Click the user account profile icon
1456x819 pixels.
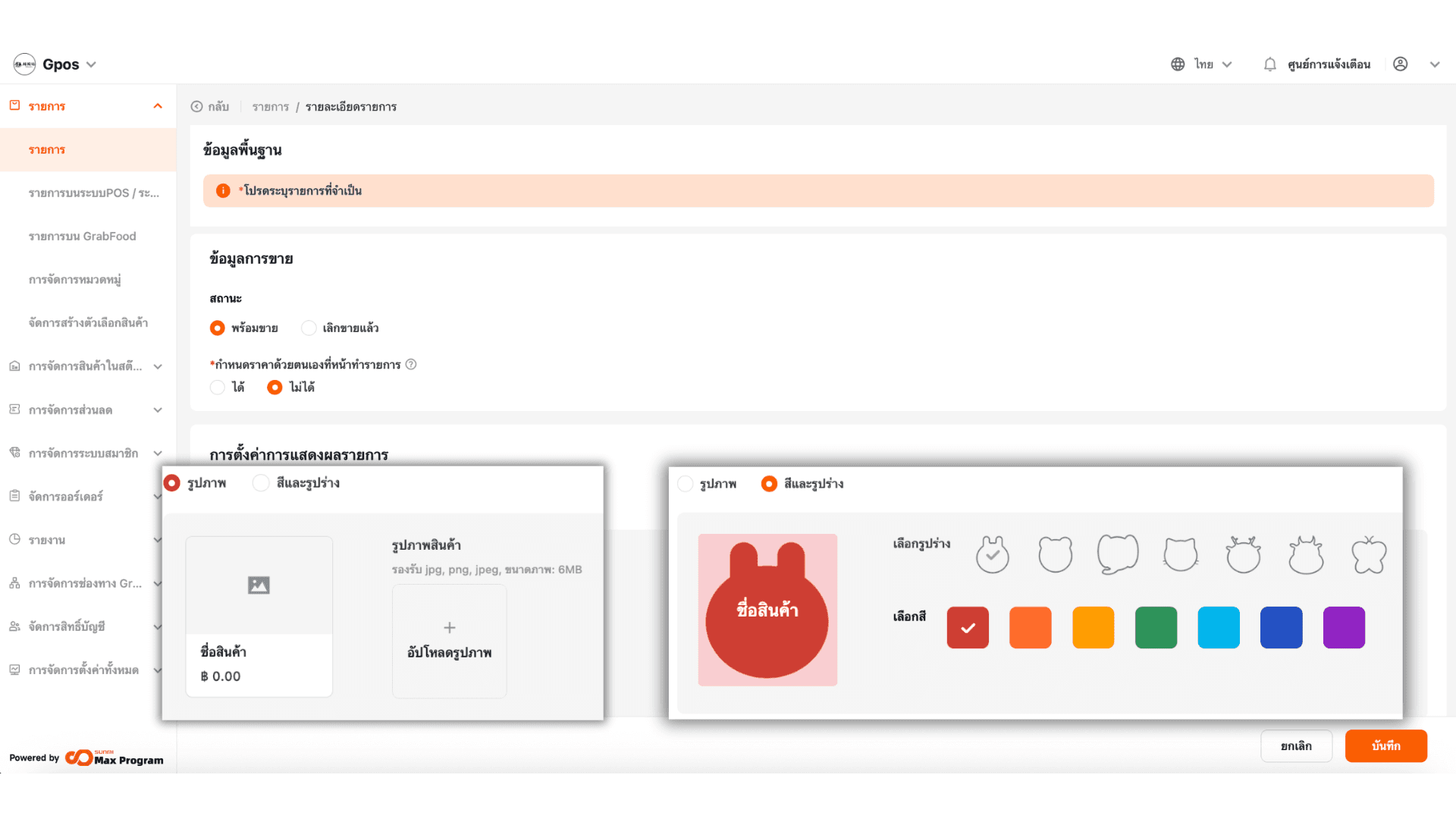1401,64
